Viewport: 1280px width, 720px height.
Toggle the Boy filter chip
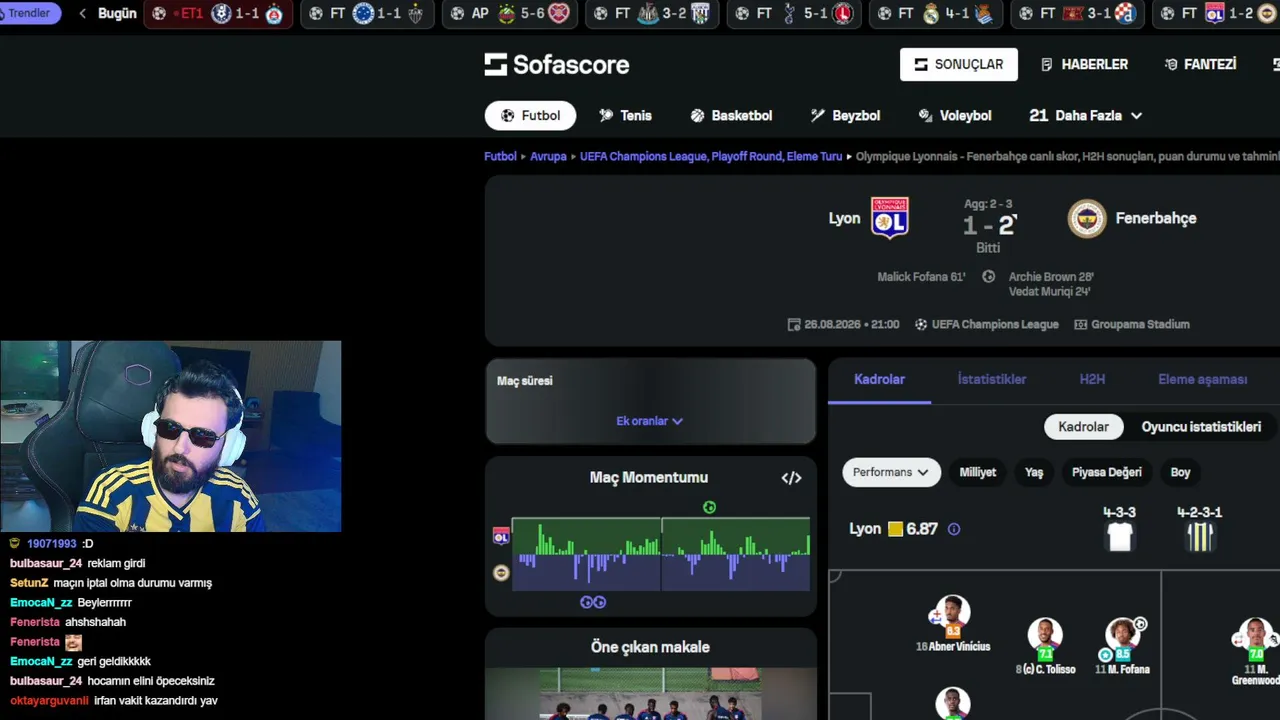pos(1180,472)
